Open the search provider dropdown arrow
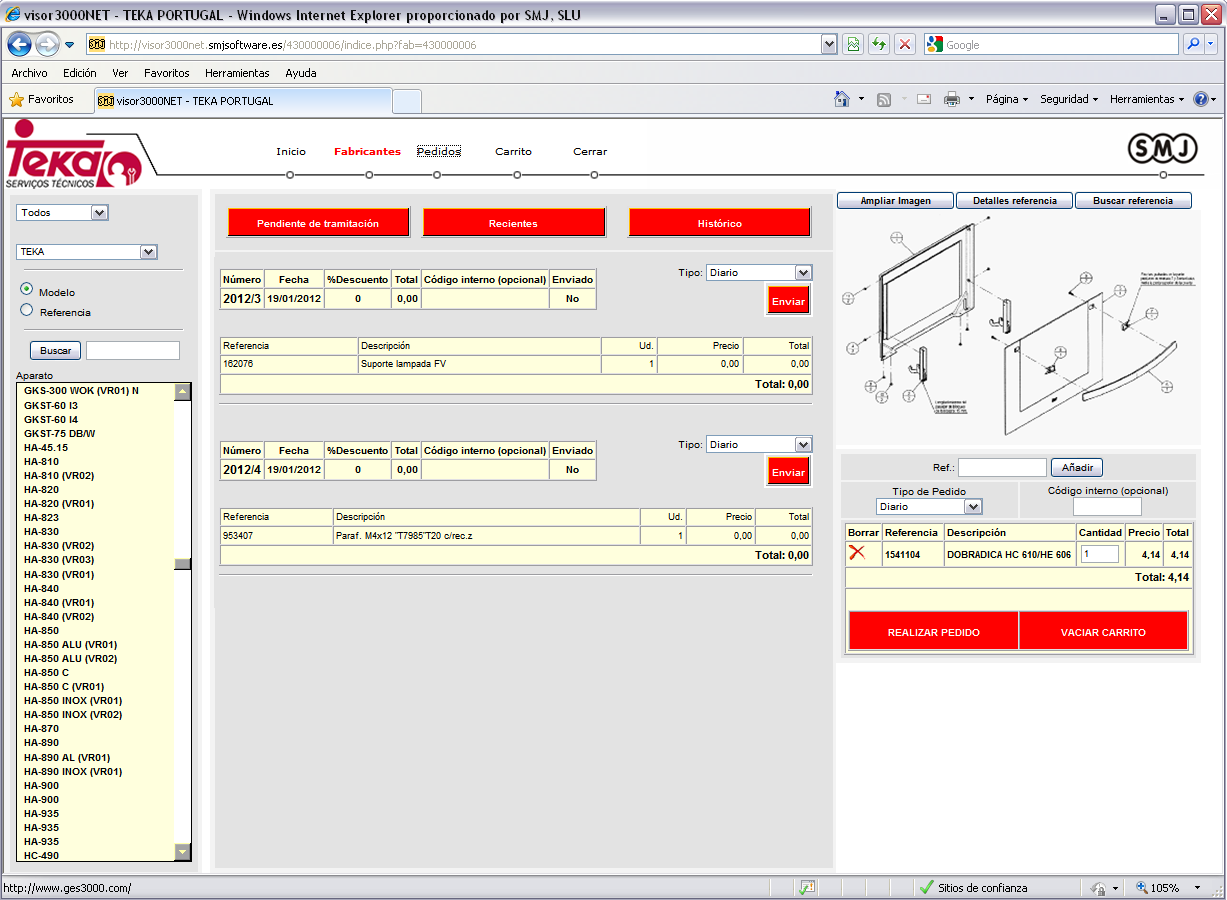 tap(1210, 45)
